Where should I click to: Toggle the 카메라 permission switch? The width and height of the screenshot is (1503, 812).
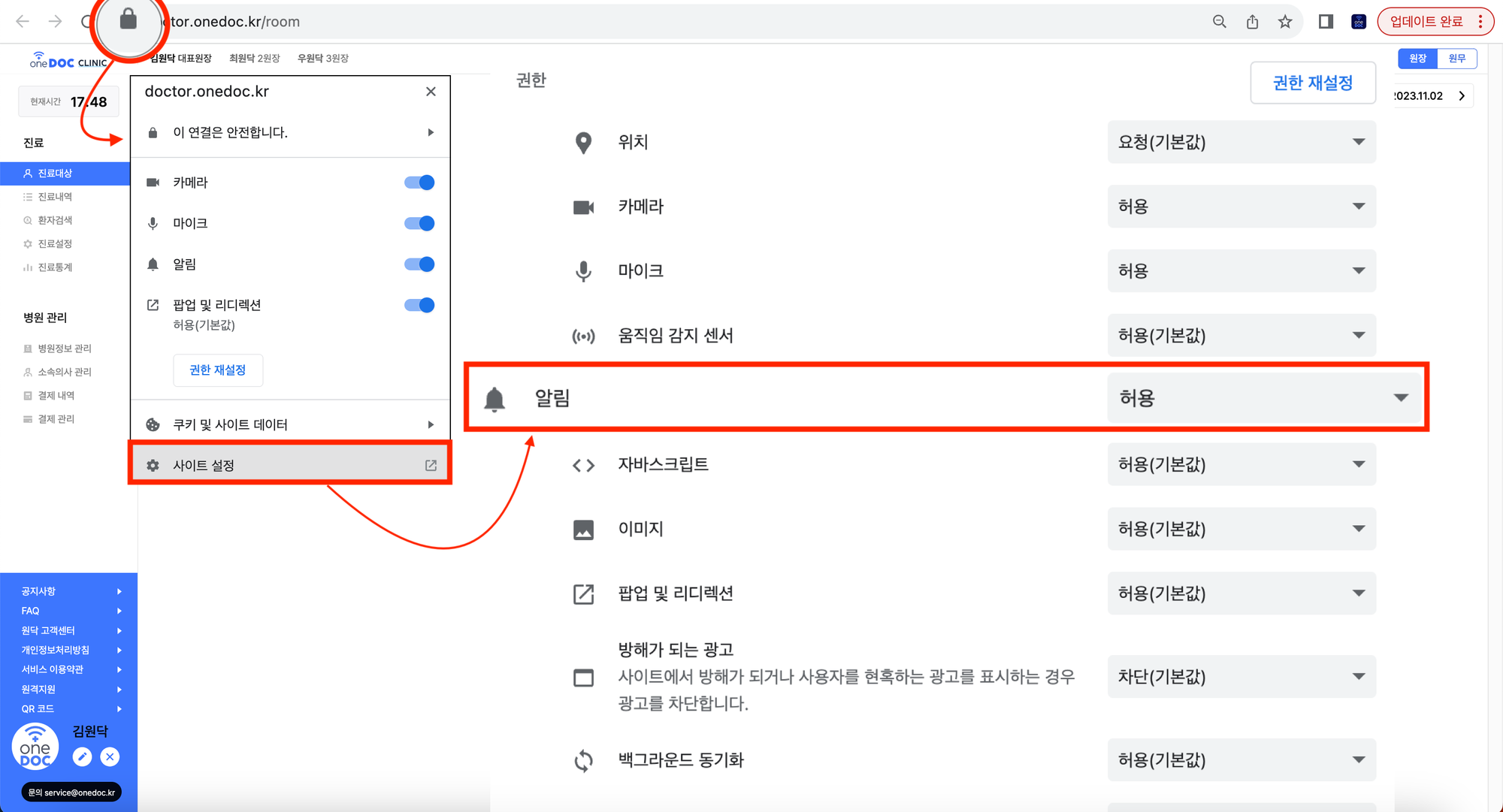tap(419, 183)
